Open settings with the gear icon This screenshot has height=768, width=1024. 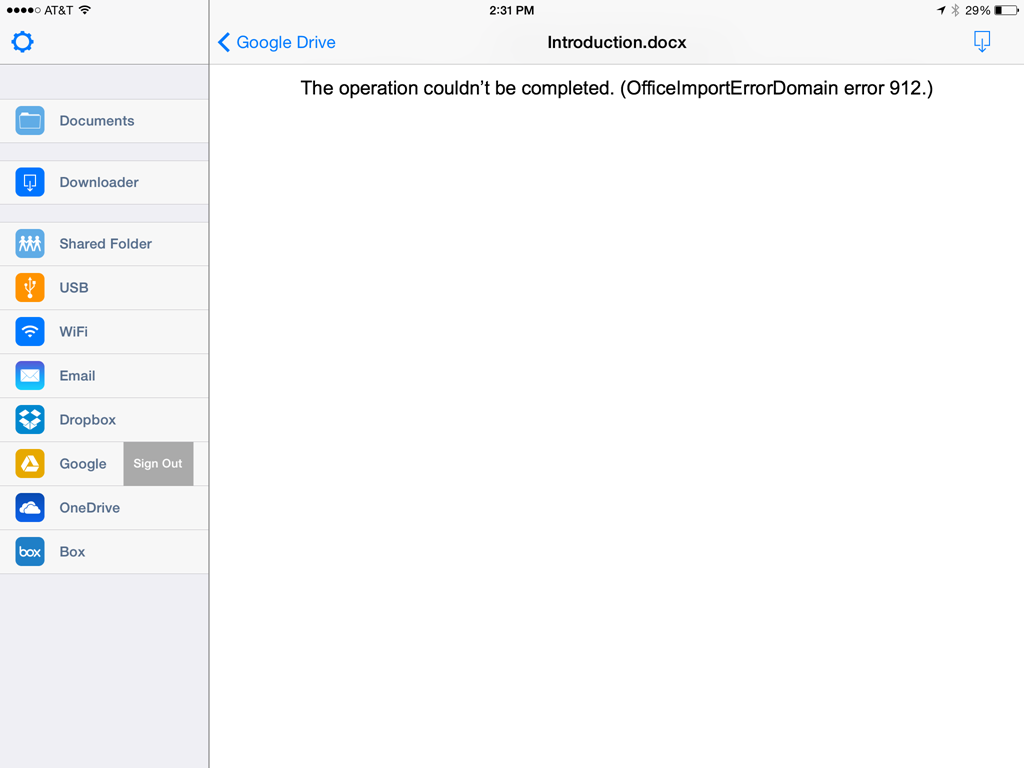coord(22,42)
